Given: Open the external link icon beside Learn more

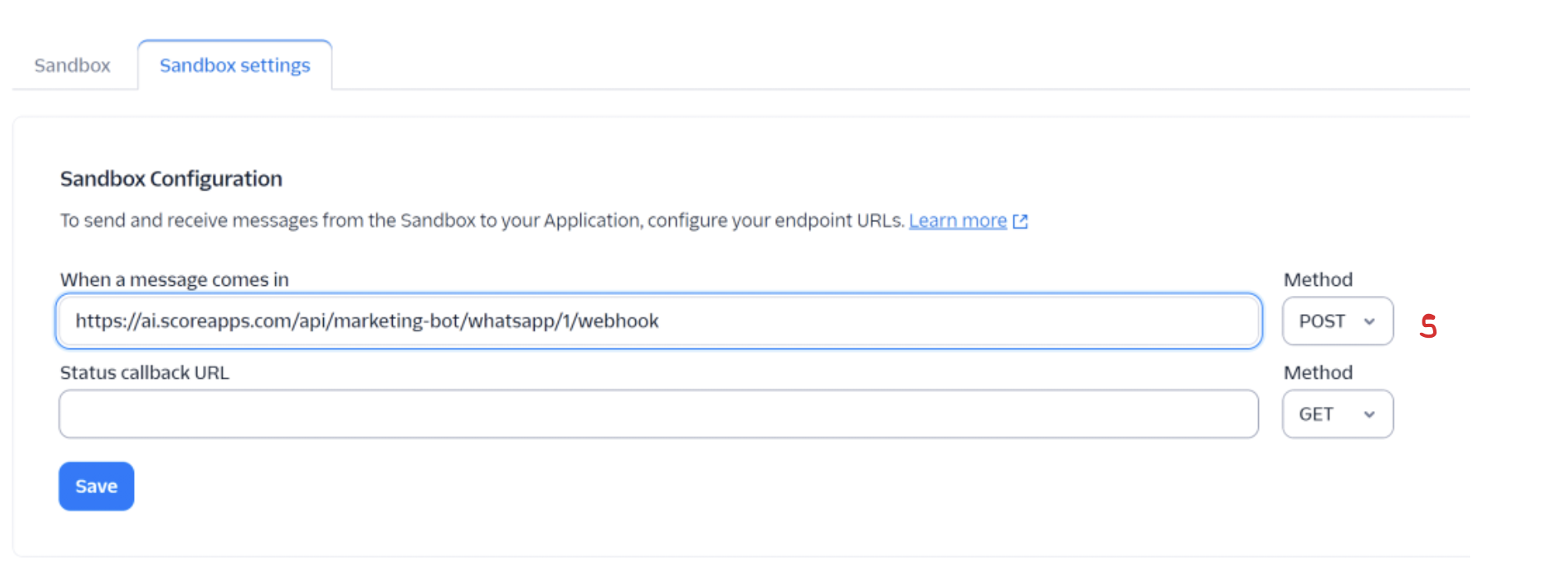Looking at the screenshot, I should click(1020, 221).
